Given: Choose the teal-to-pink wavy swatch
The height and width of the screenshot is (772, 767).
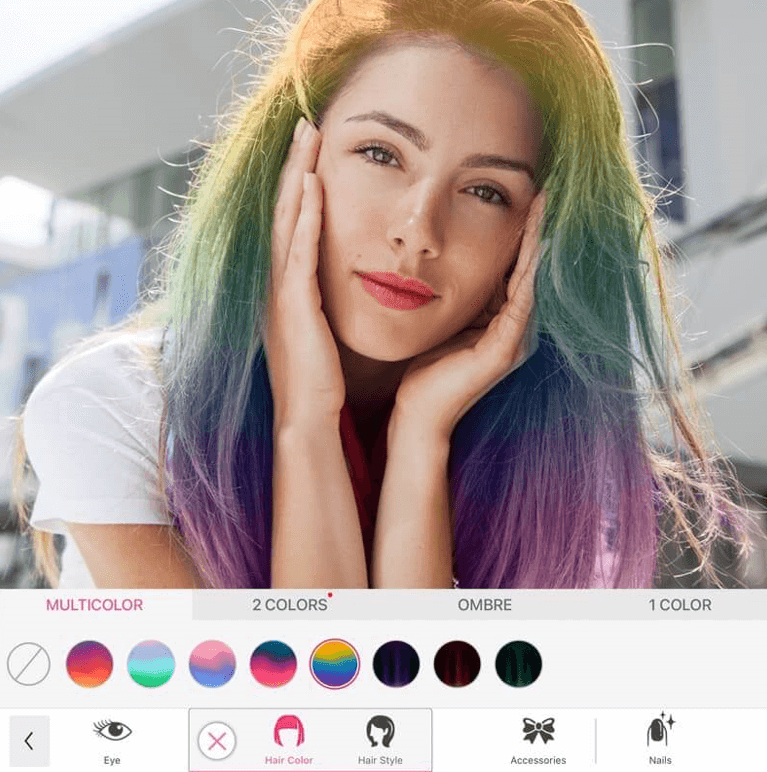Looking at the screenshot, I should 273,664.
